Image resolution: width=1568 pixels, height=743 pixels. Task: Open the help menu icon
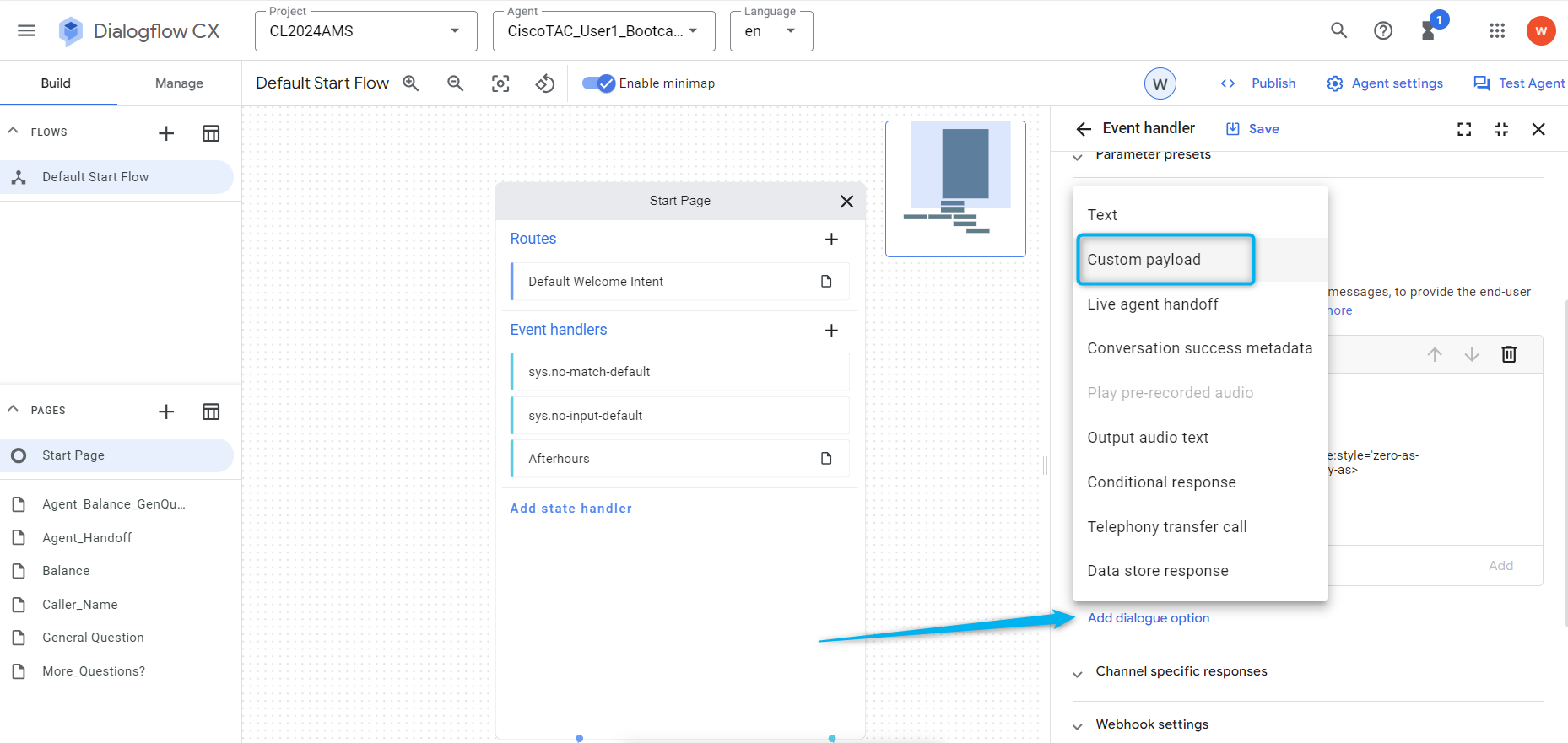pyautogui.click(x=1383, y=31)
